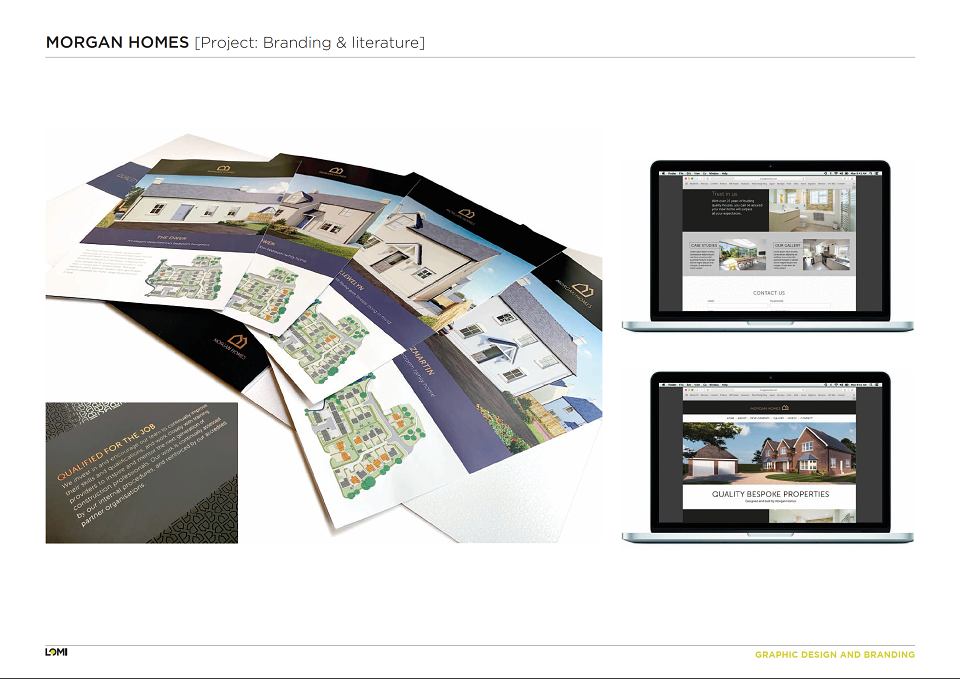Click the Apple menu icon on the top laptop screen
The width and height of the screenshot is (960, 679).
pos(663,174)
